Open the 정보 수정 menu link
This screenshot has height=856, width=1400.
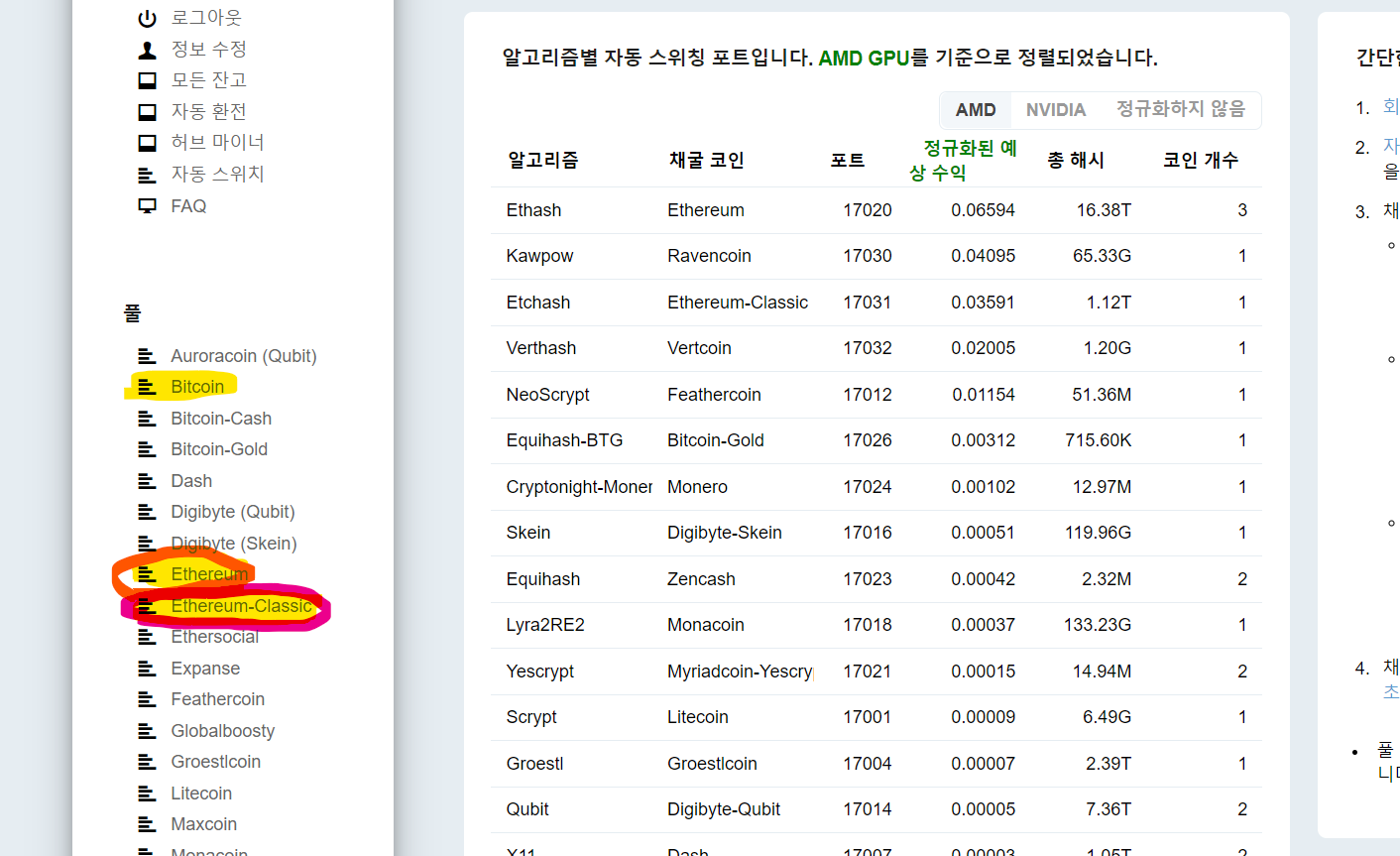[209, 50]
